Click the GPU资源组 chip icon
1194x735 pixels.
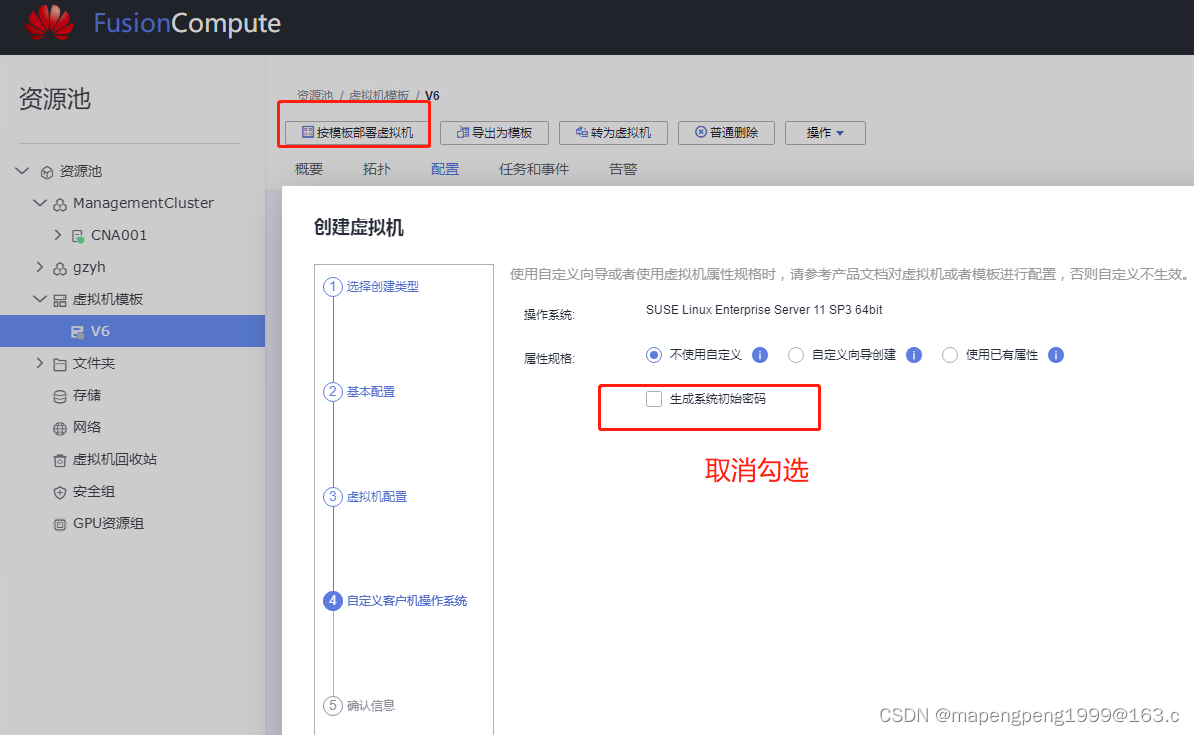(x=59, y=524)
